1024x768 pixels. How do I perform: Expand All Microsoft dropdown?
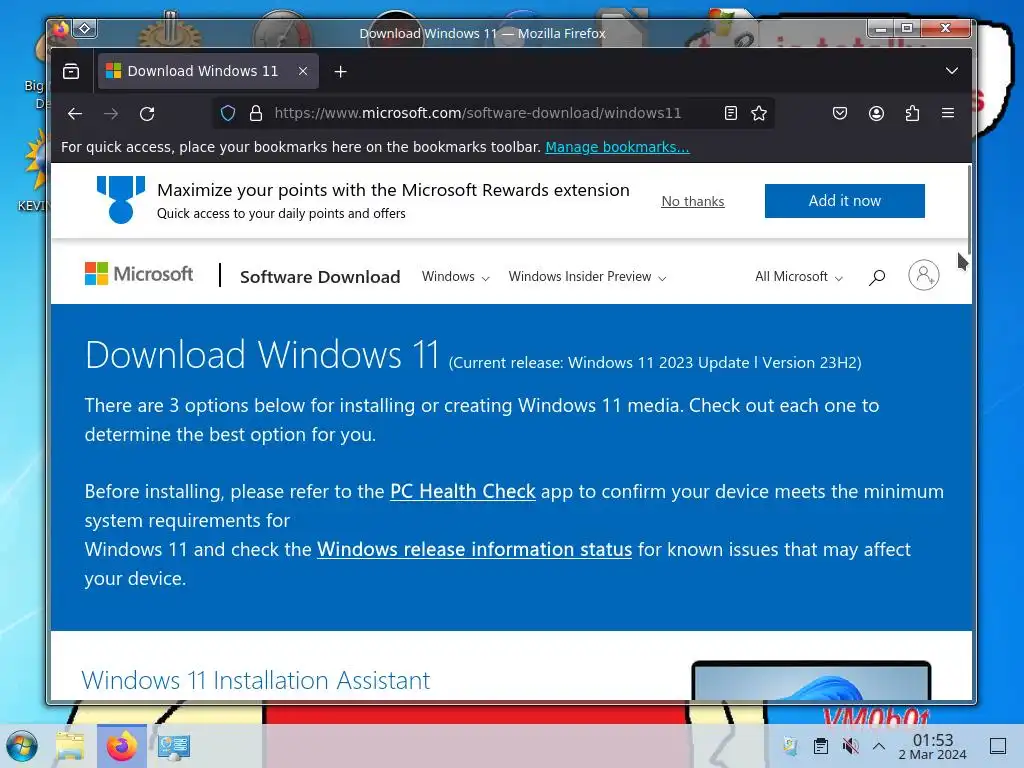tap(799, 277)
